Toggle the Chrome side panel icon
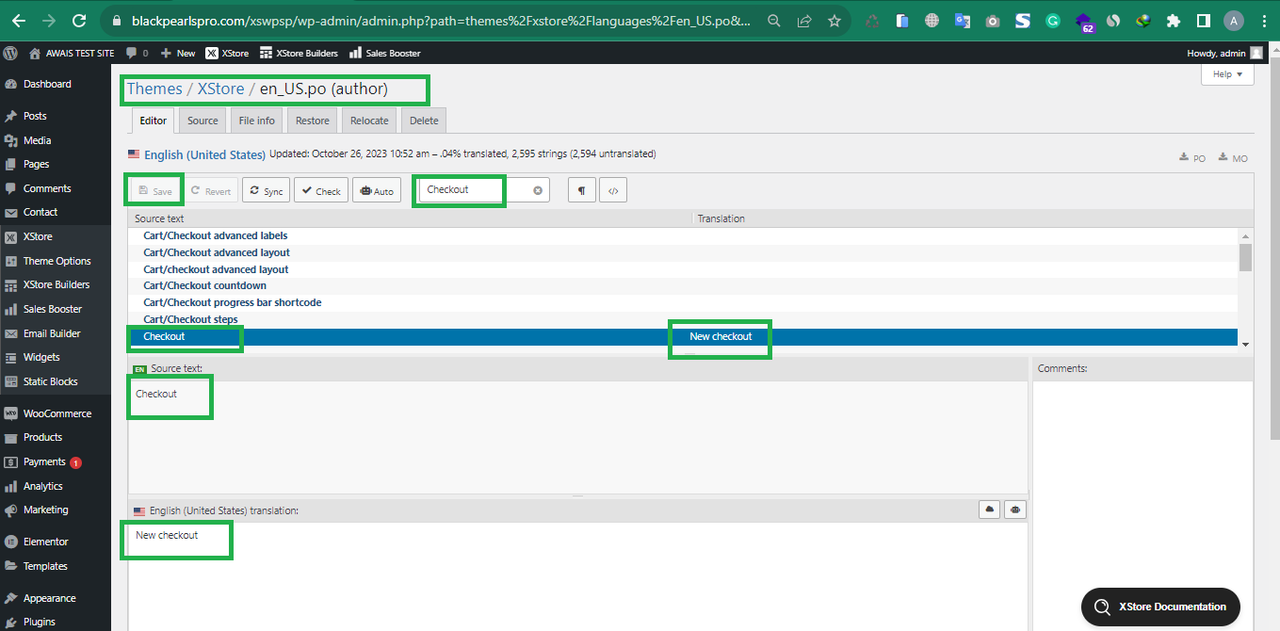This screenshot has width=1280, height=631. click(x=1204, y=20)
